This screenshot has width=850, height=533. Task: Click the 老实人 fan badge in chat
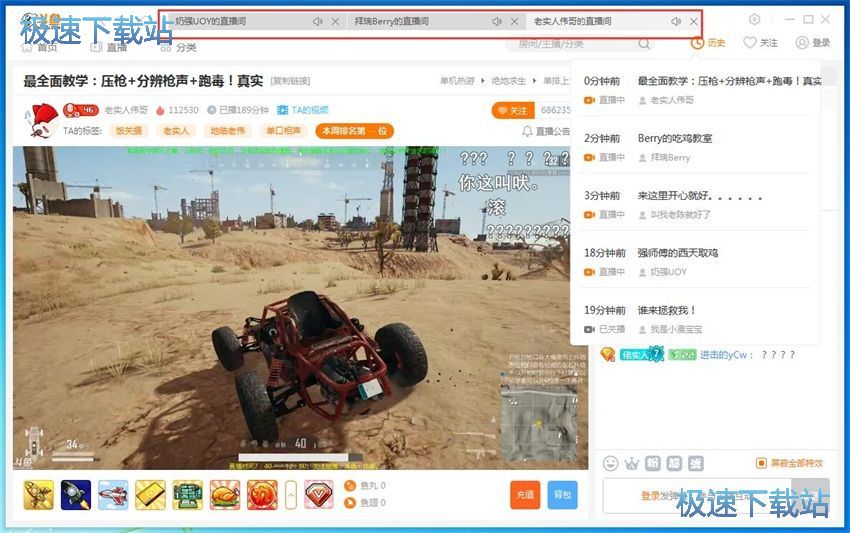point(641,355)
